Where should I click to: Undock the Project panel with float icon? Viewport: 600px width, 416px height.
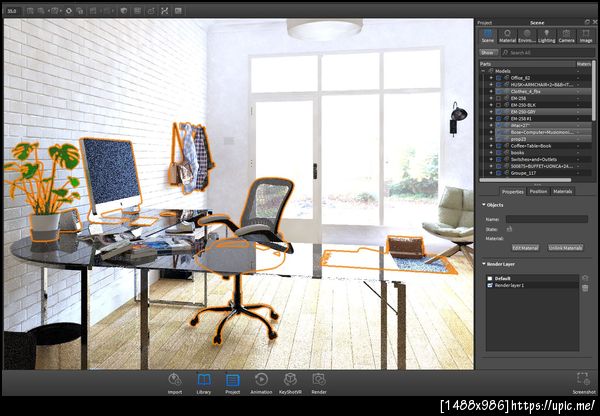587,23
